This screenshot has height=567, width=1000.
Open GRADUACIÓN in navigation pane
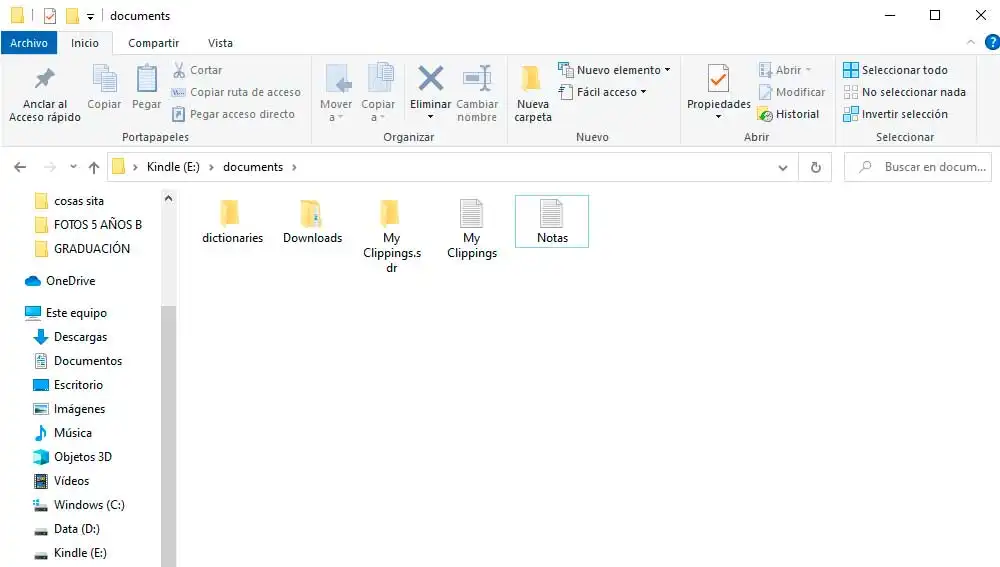[82, 249]
